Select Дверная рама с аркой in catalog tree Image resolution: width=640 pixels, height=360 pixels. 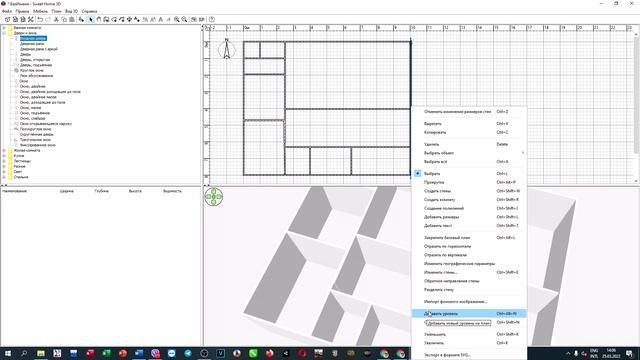pos(39,49)
